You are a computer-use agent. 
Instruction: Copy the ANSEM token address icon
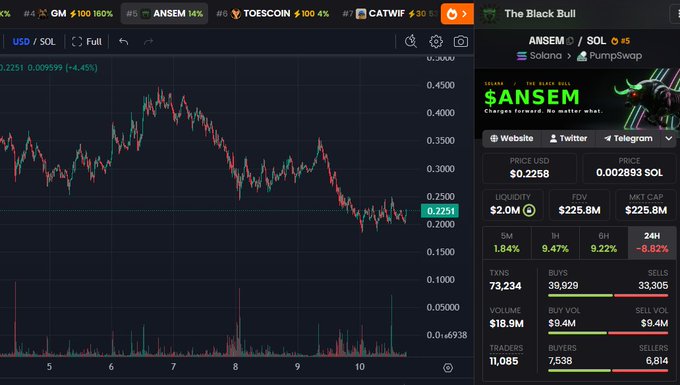click(570, 41)
